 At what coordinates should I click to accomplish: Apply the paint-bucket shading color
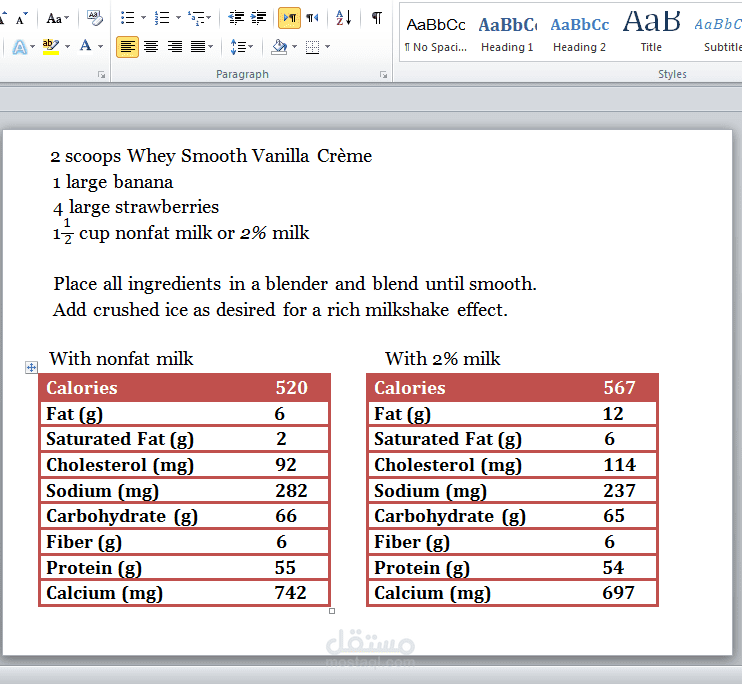(279, 47)
